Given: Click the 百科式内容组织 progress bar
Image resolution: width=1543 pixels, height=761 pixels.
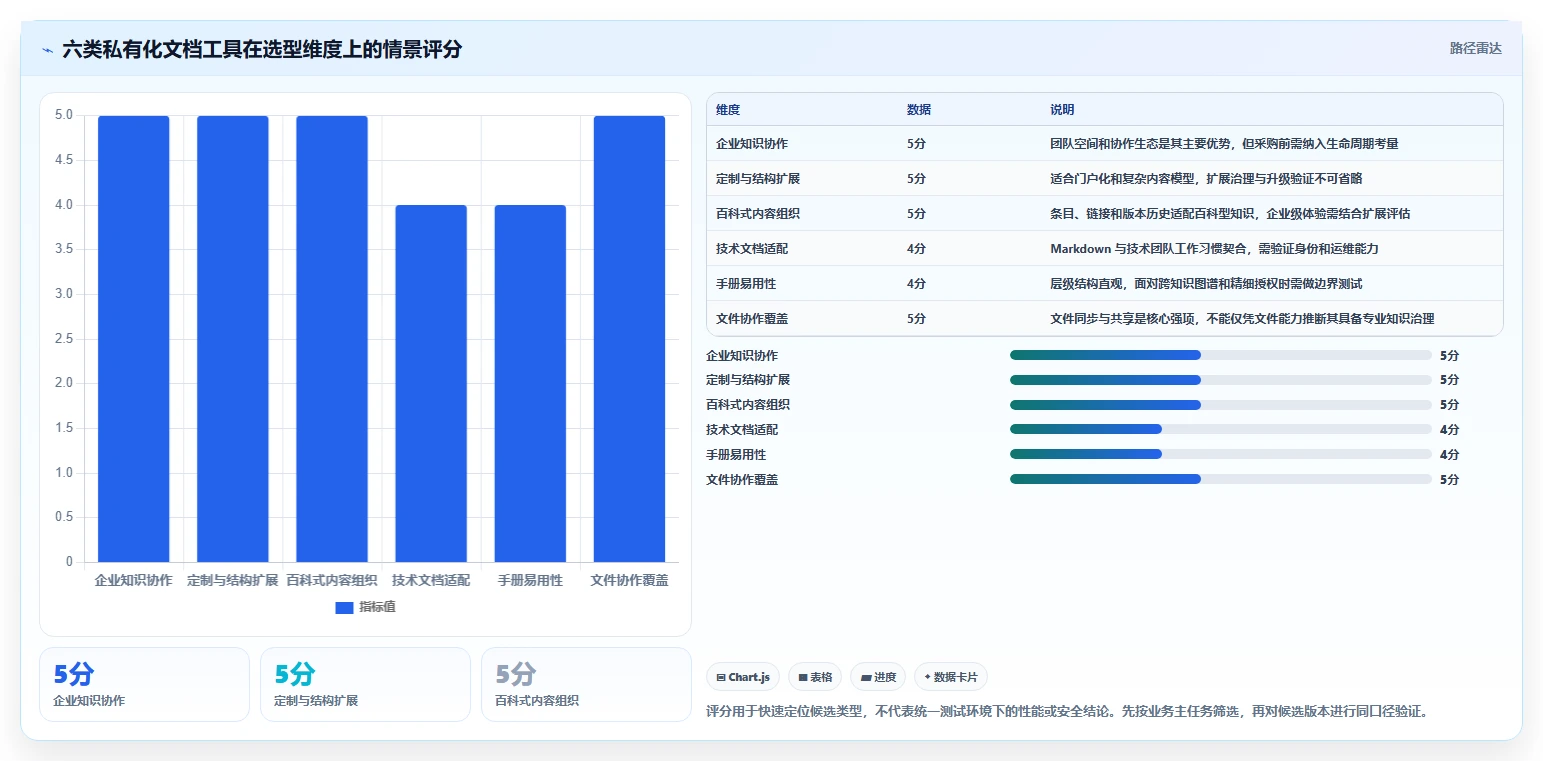Looking at the screenshot, I should [1221, 405].
